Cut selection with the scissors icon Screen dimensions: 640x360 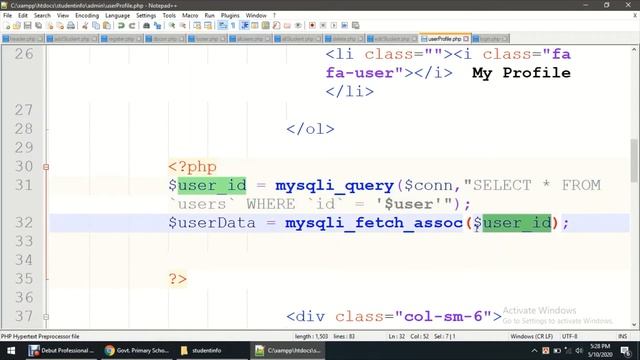pyautogui.click(x=85, y=26)
